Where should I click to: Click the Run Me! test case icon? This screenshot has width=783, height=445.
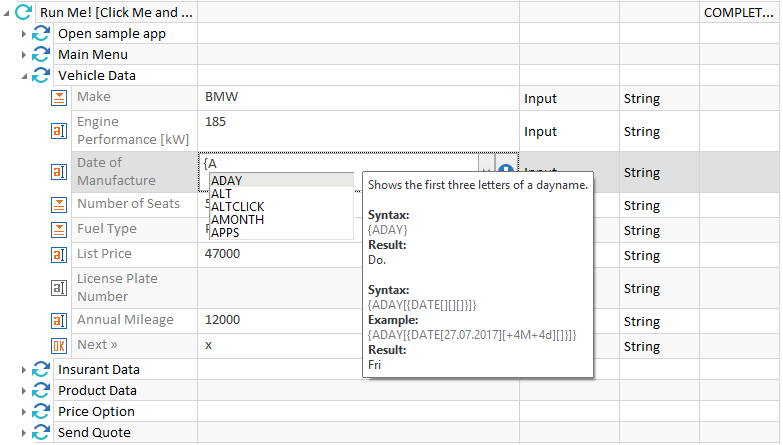(x=25, y=12)
